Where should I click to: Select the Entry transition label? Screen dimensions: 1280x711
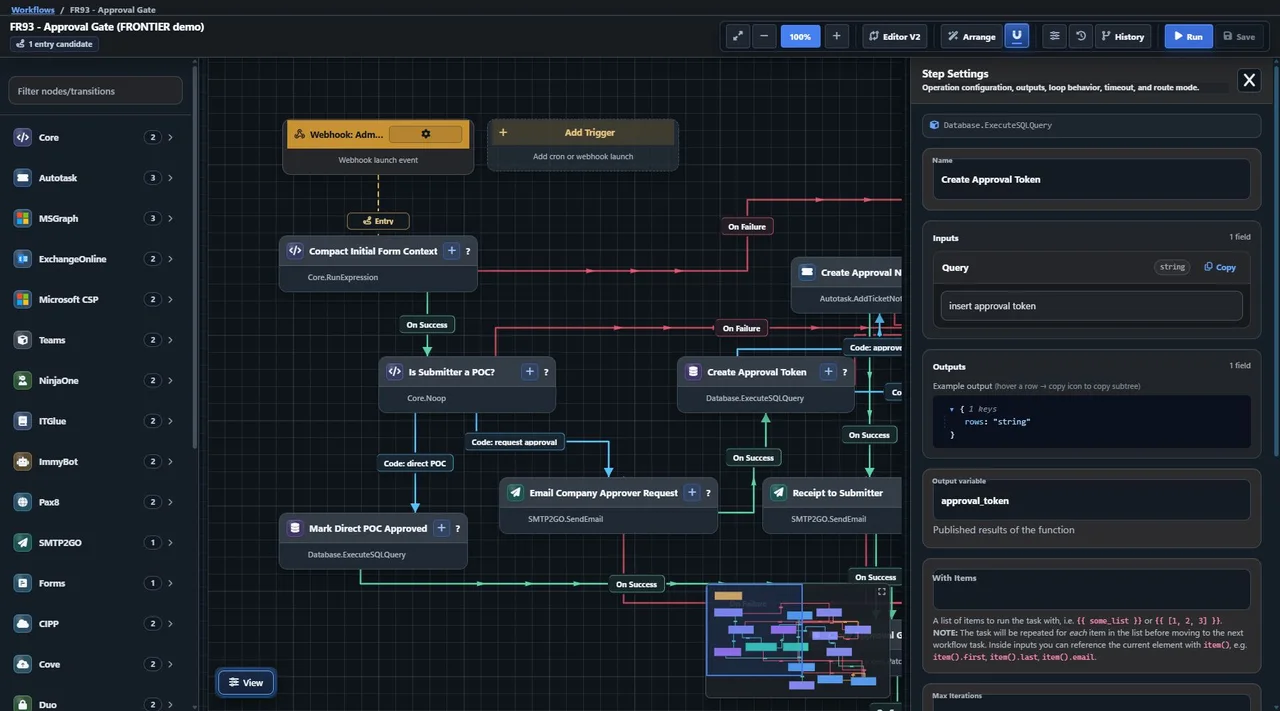378,221
